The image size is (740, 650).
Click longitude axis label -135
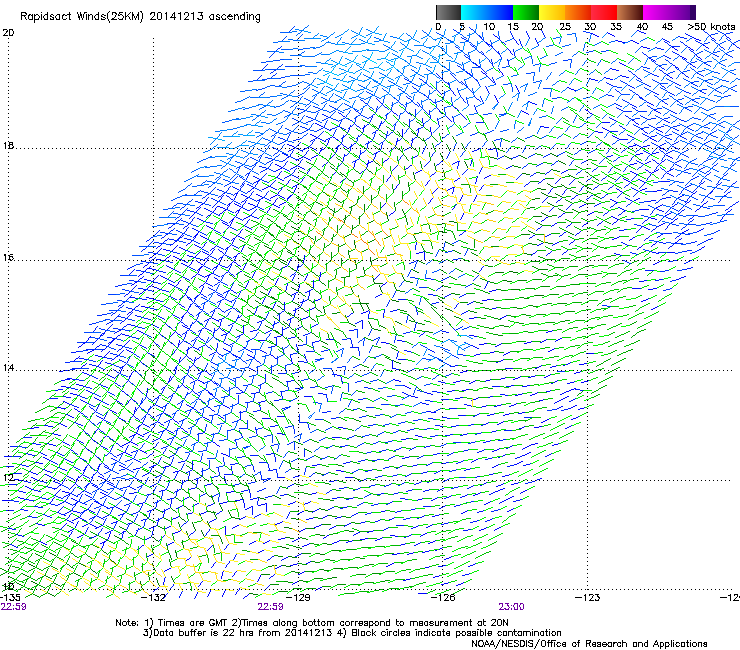pos(10,597)
